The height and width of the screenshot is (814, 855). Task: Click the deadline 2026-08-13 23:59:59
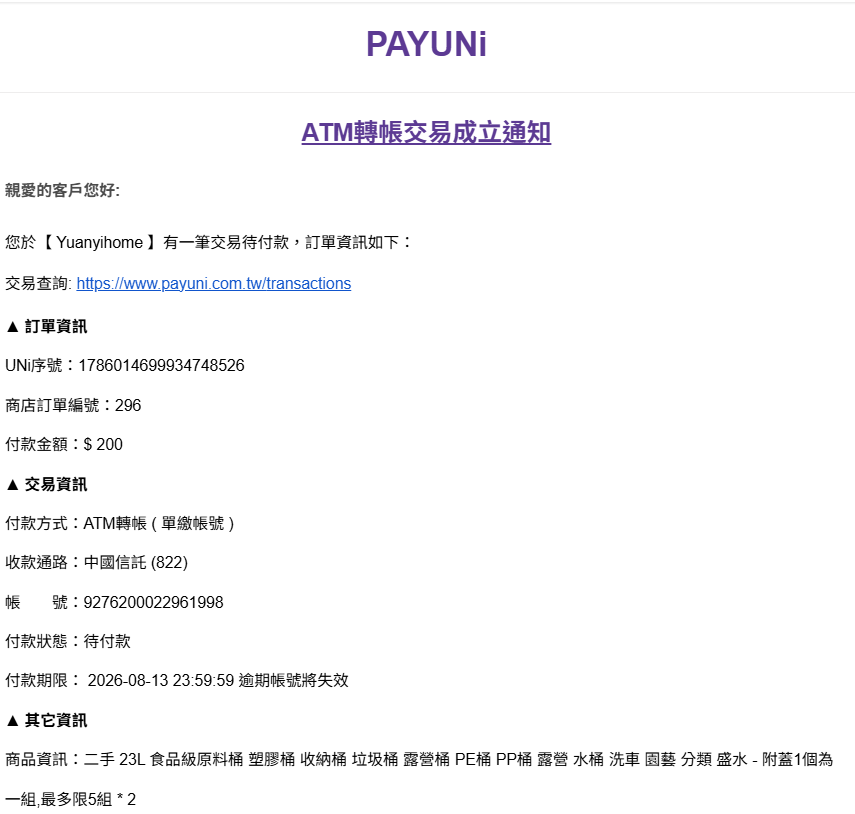161,680
